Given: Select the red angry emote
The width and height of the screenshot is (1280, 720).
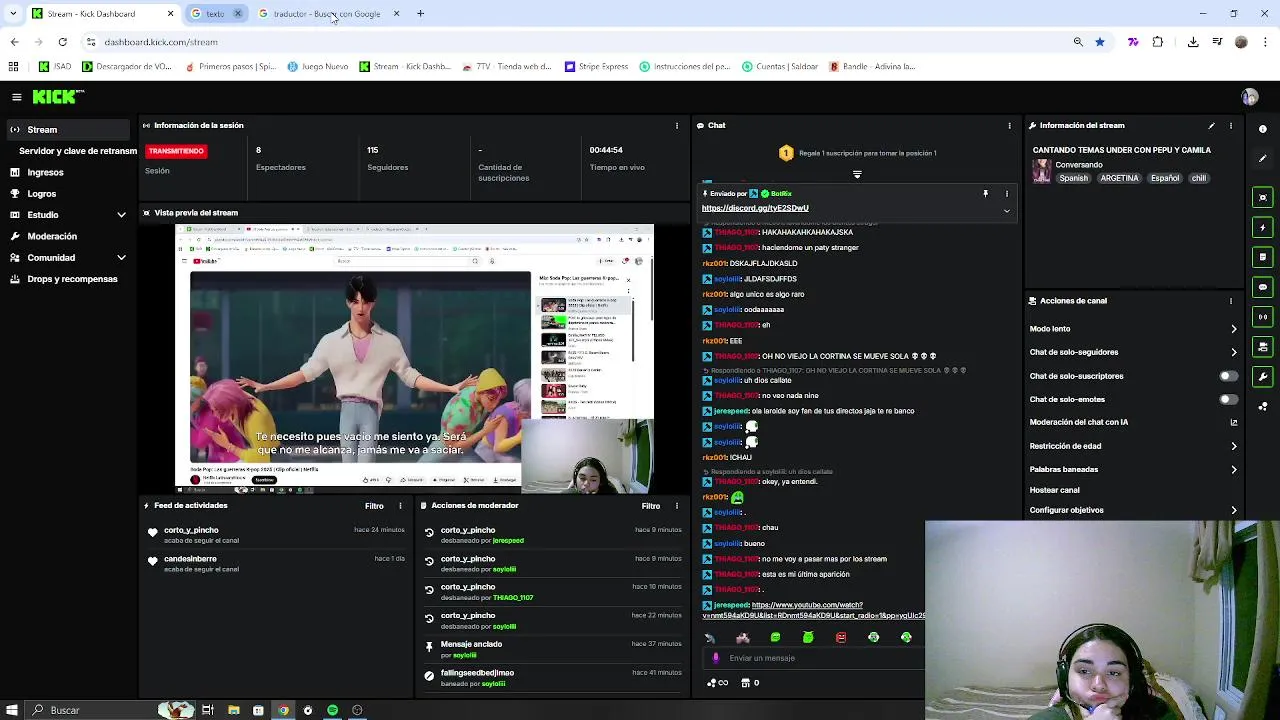Looking at the screenshot, I should [x=841, y=637].
